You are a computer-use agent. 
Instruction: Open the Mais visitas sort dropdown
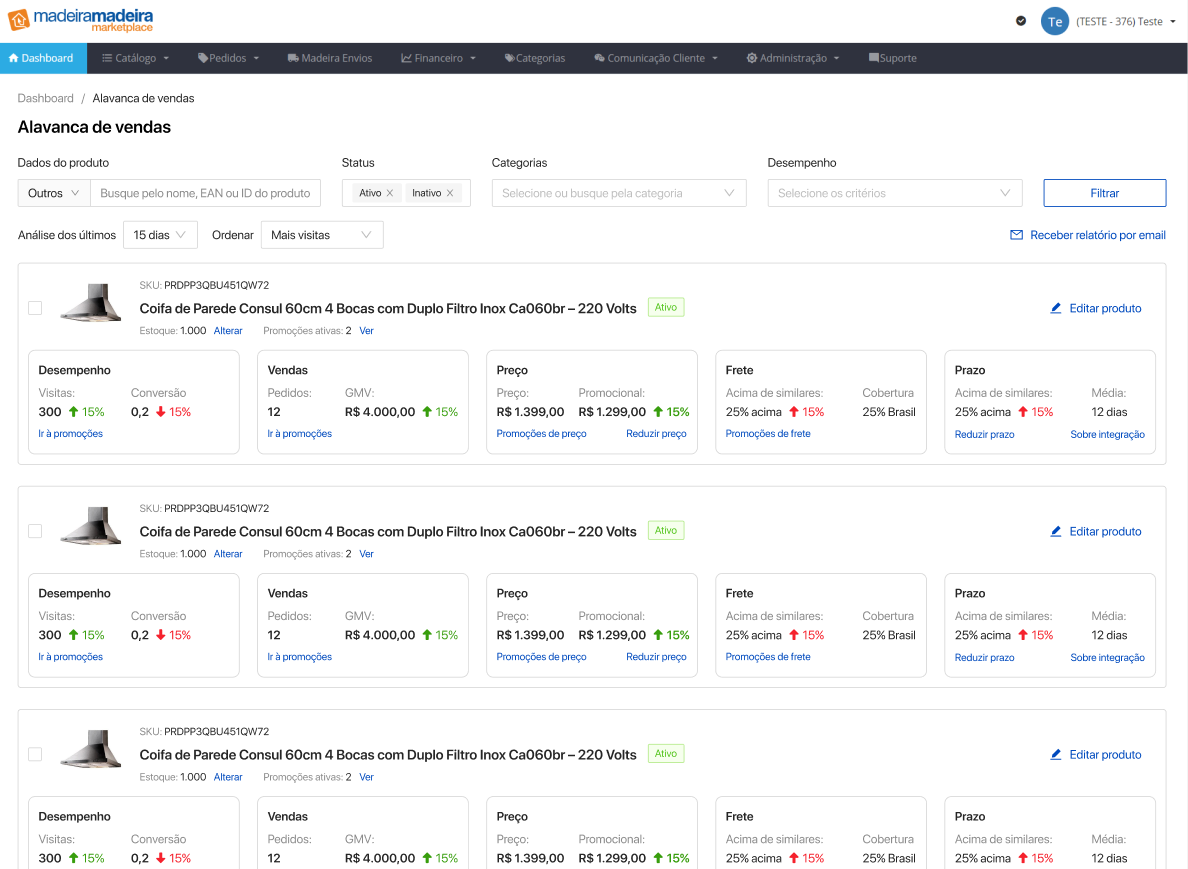click(321, 235)
